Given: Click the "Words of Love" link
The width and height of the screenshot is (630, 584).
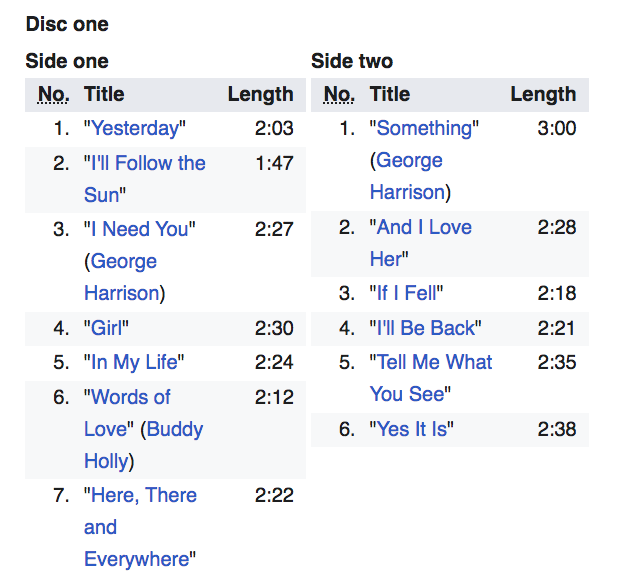Looking at the screenshot, I should 130,397.
